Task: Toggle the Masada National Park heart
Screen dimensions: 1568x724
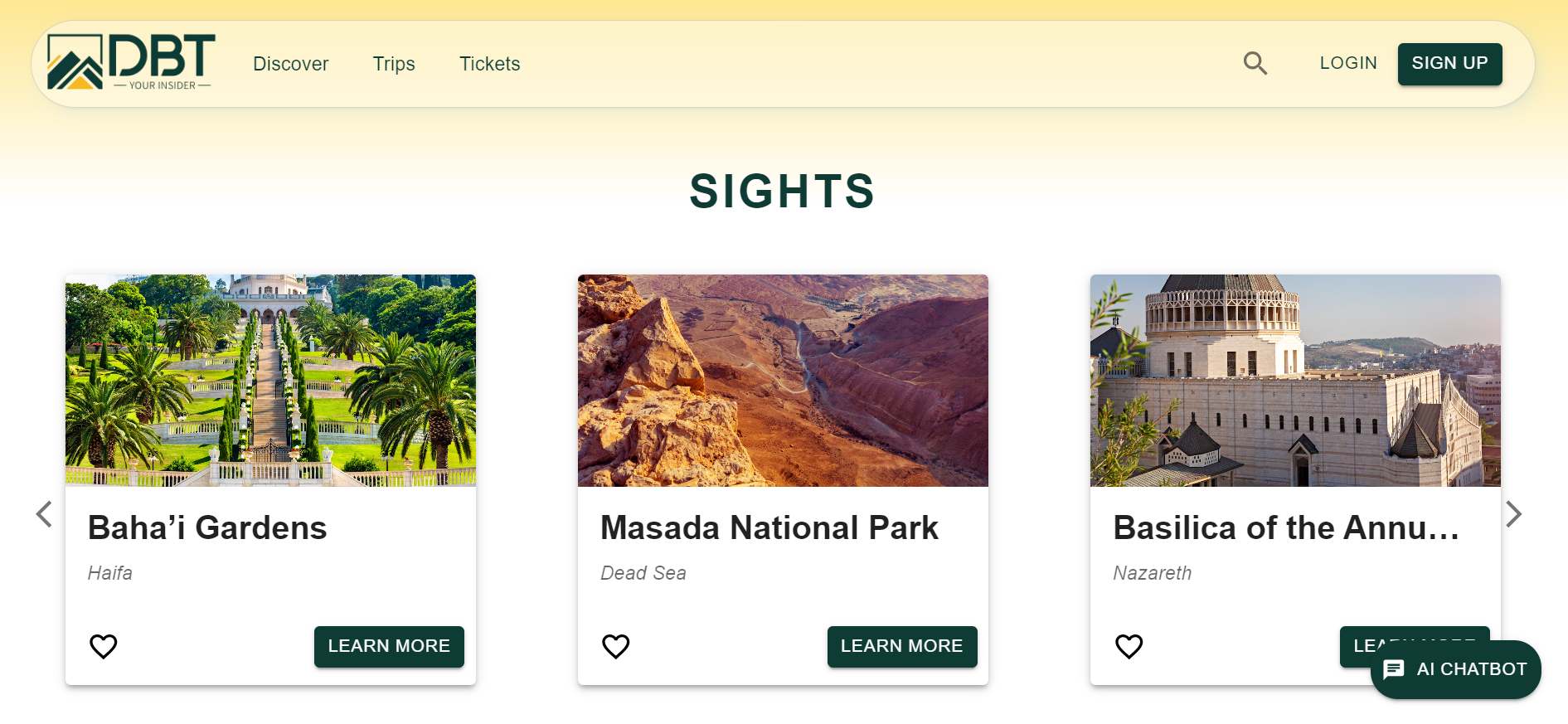Action: click(x=616, y=646)
